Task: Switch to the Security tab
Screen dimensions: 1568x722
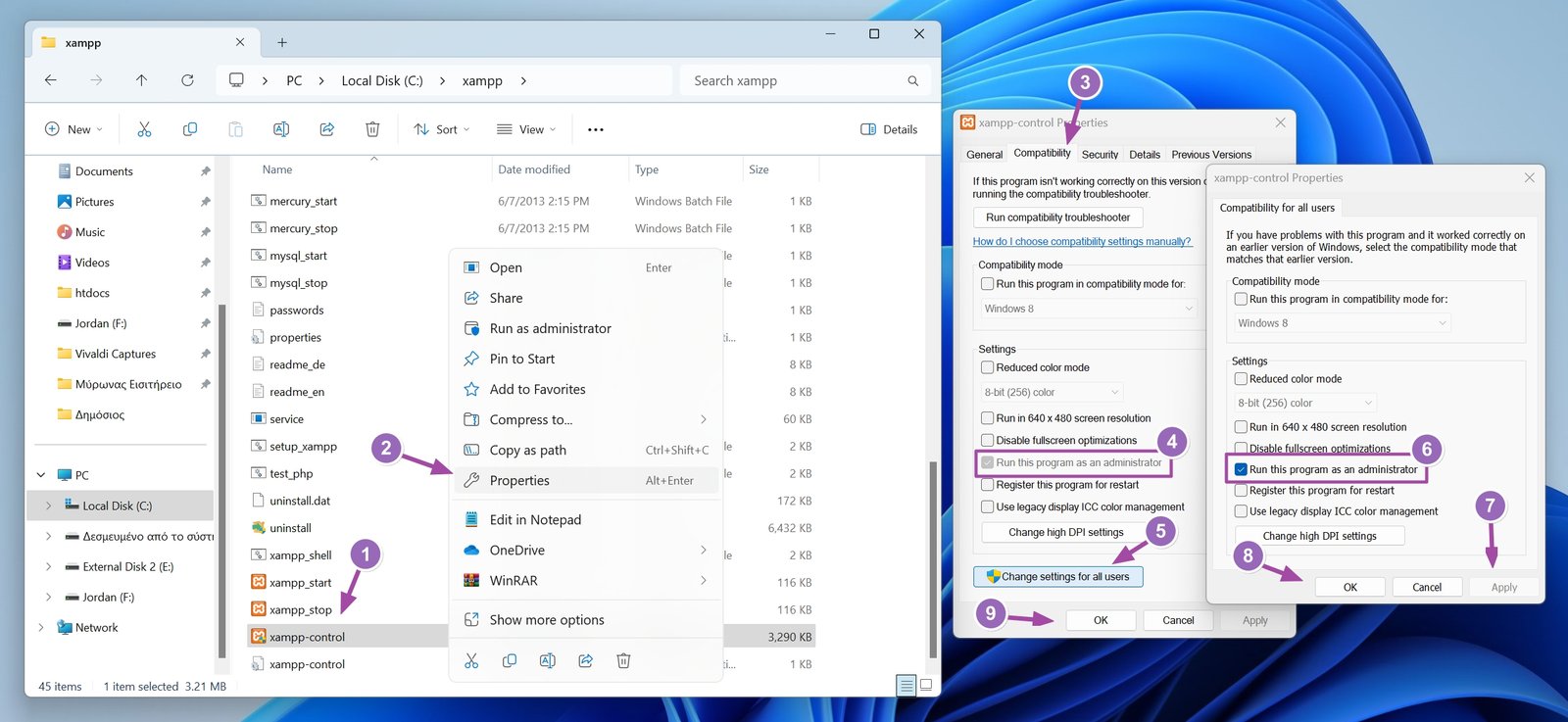Action: click(1100, 155)
